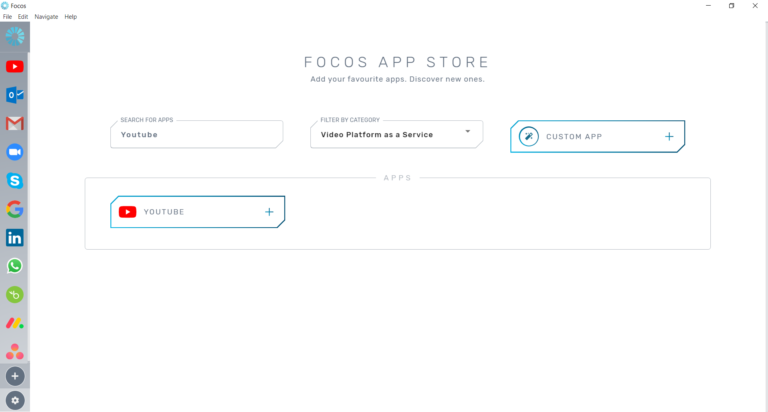
Task: Open Asana from the sidebar
Action: tap(15, 351)
